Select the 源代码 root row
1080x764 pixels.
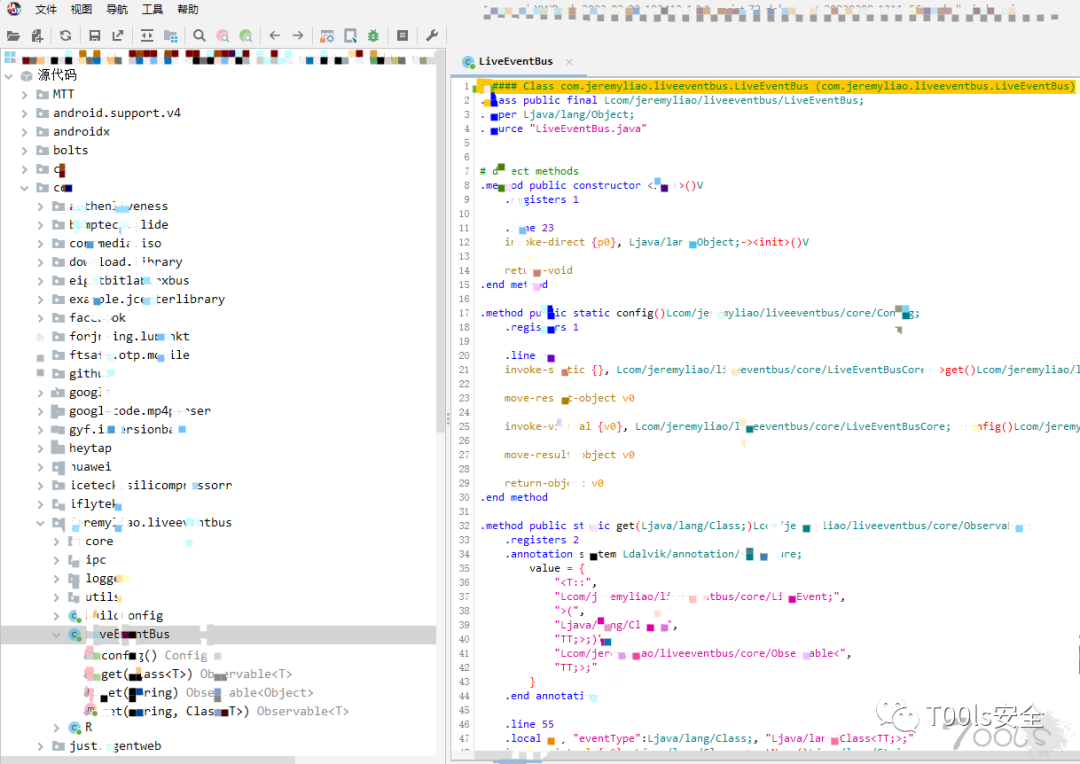[56, 76]
